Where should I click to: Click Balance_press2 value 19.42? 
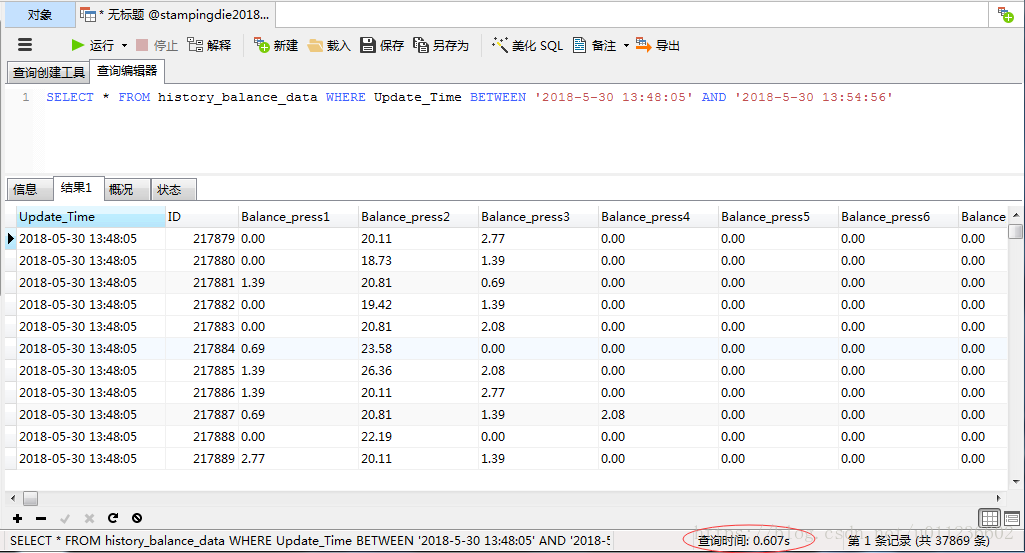pyautogui.click(x=418, y=305)
